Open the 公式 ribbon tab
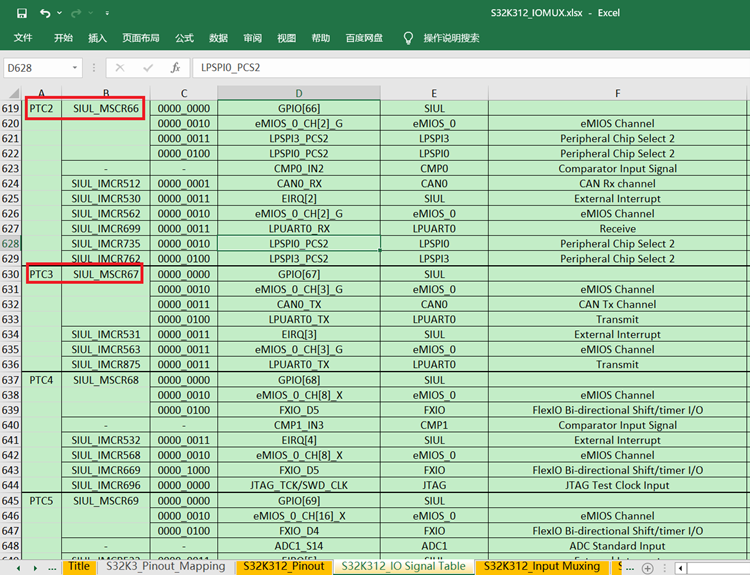 pos(184,38)
